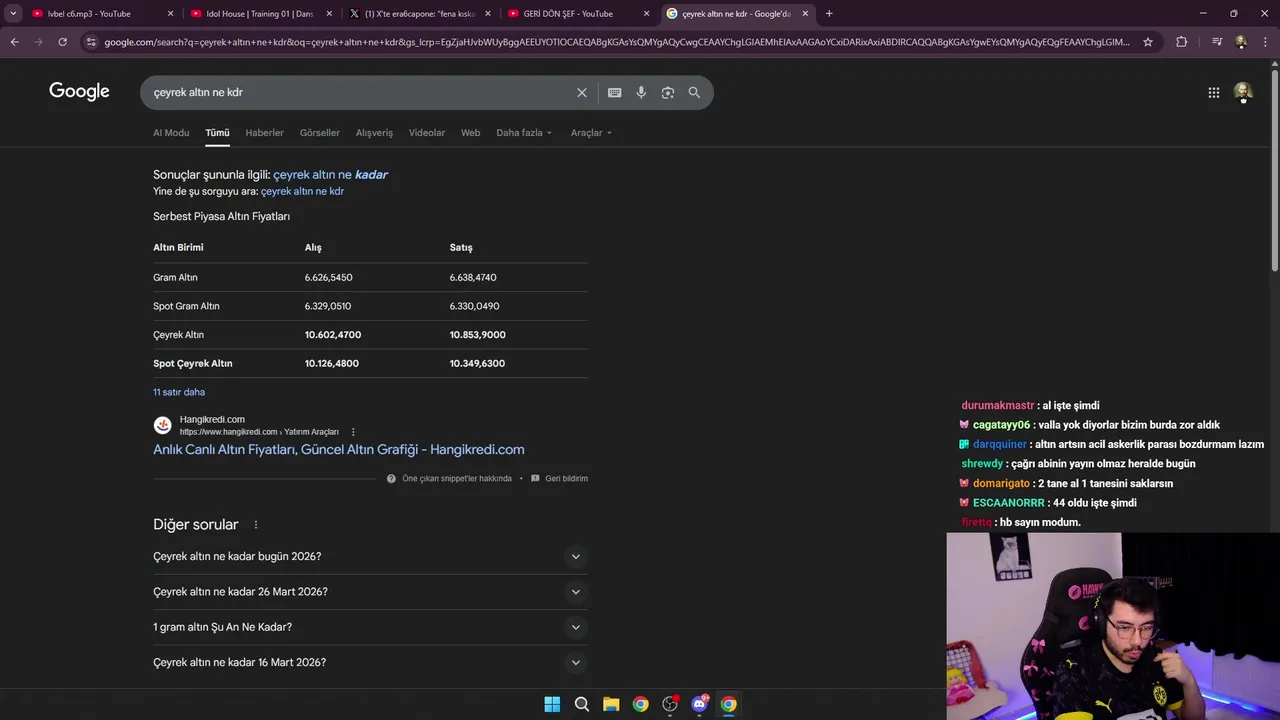1280x720 pixels.
Task: Go back to previous page
Action: click(x=14, y=42)
